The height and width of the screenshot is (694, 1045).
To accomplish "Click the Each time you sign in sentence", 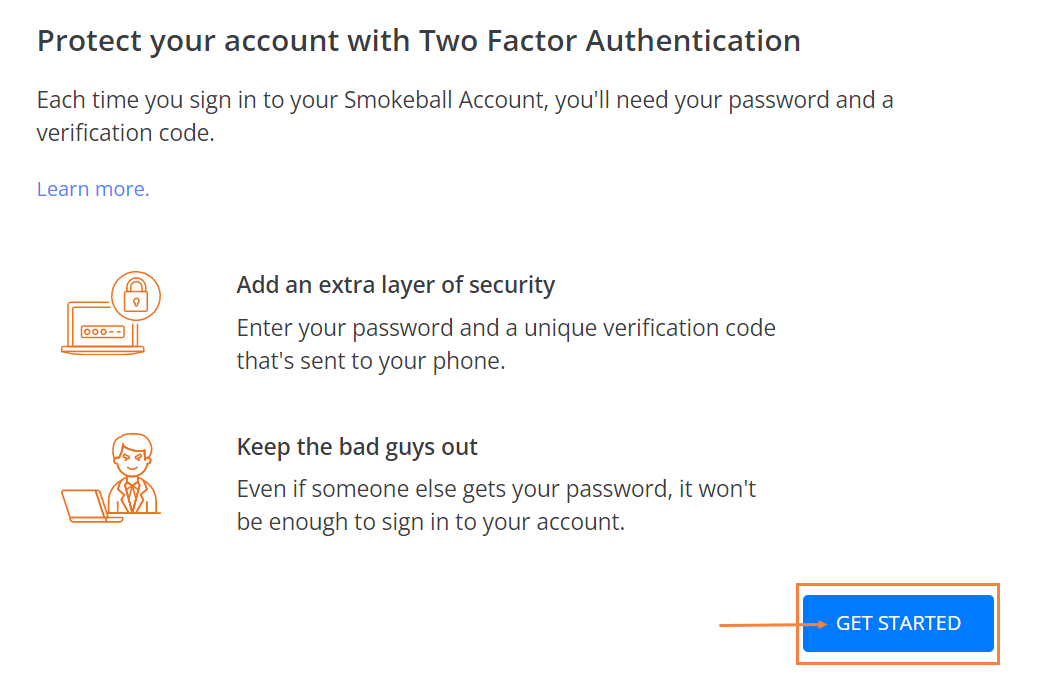I will click(465, 116).
